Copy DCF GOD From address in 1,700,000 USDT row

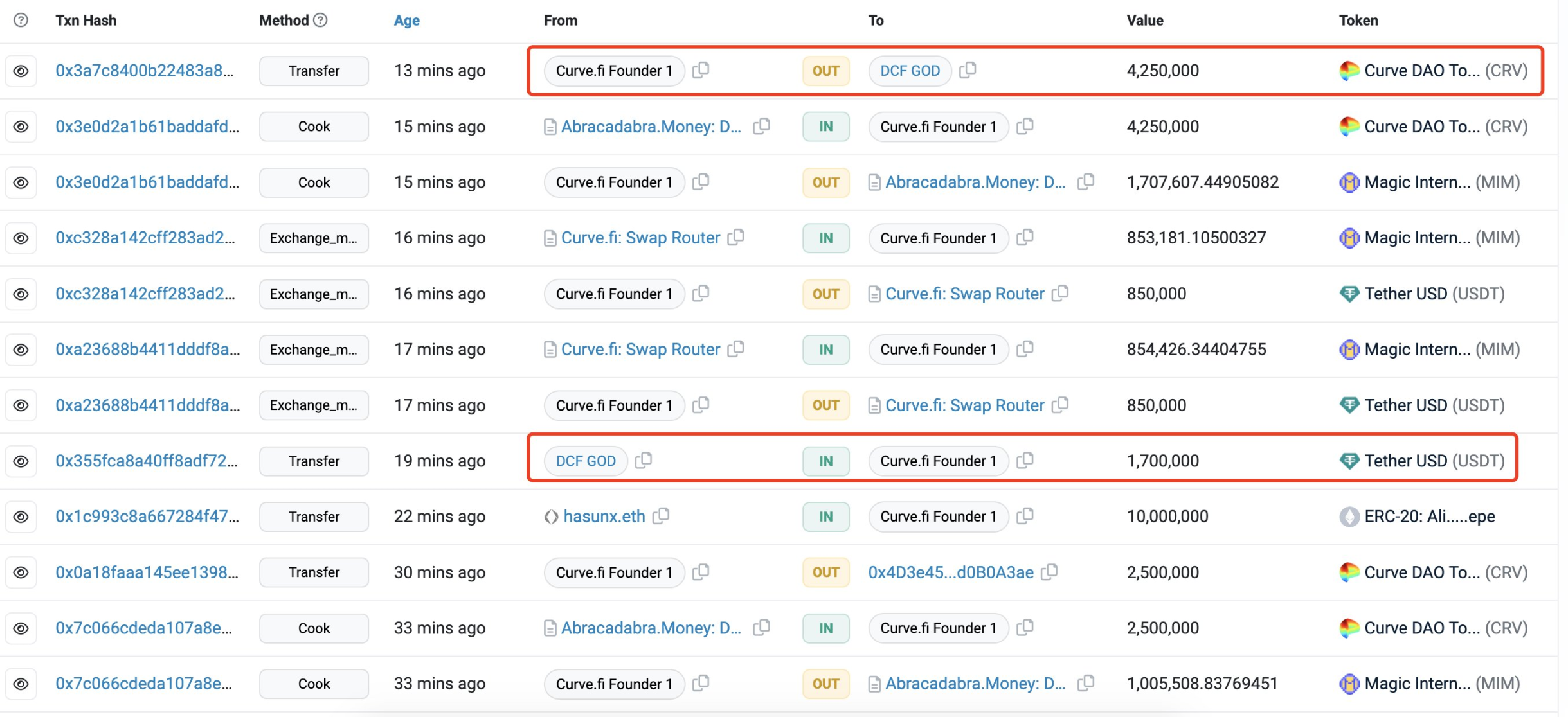click(644, 460)
